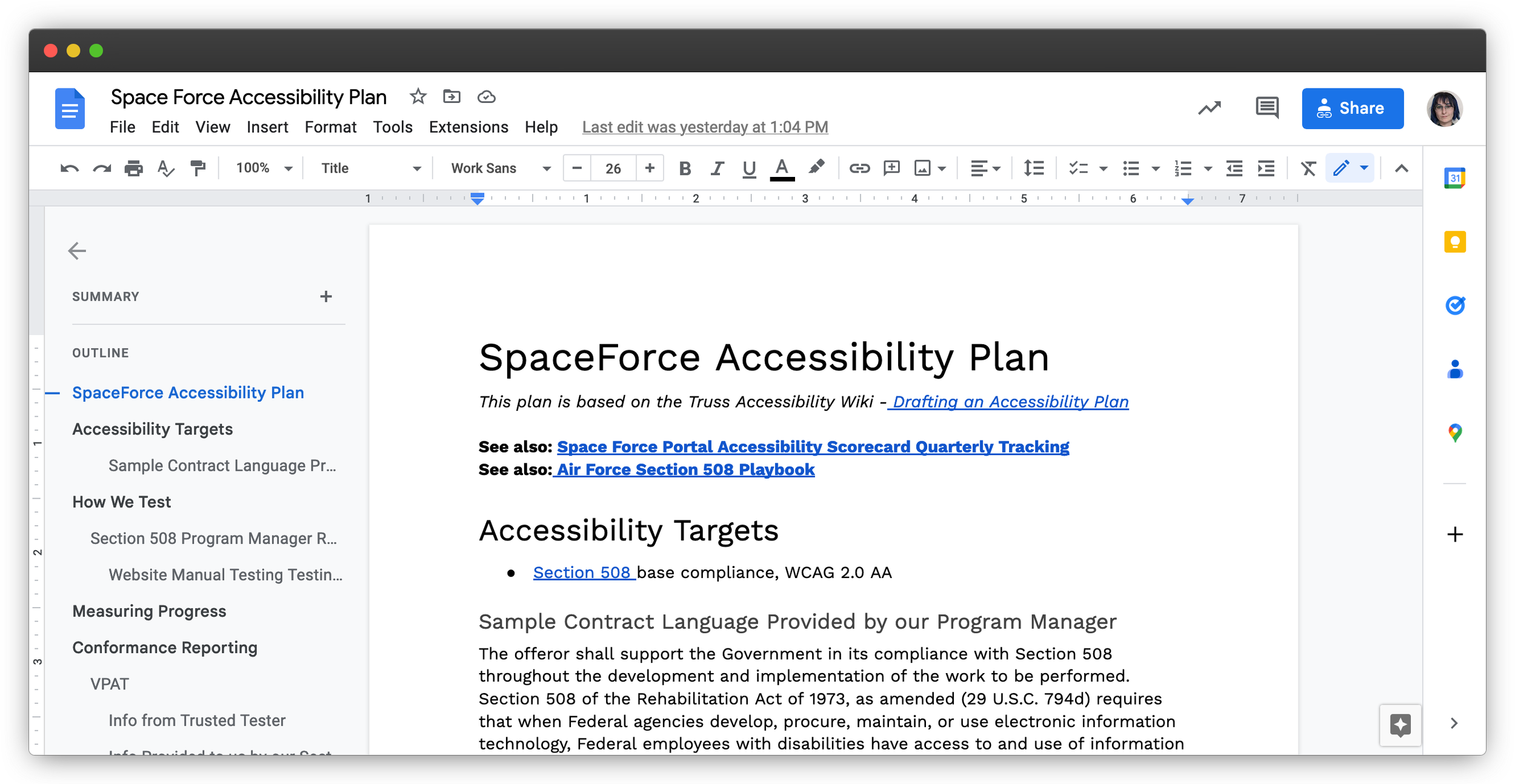Open the Air Force Section 508 Playbook link
This screenshot has height=784, width=1515.
(685, 469)
